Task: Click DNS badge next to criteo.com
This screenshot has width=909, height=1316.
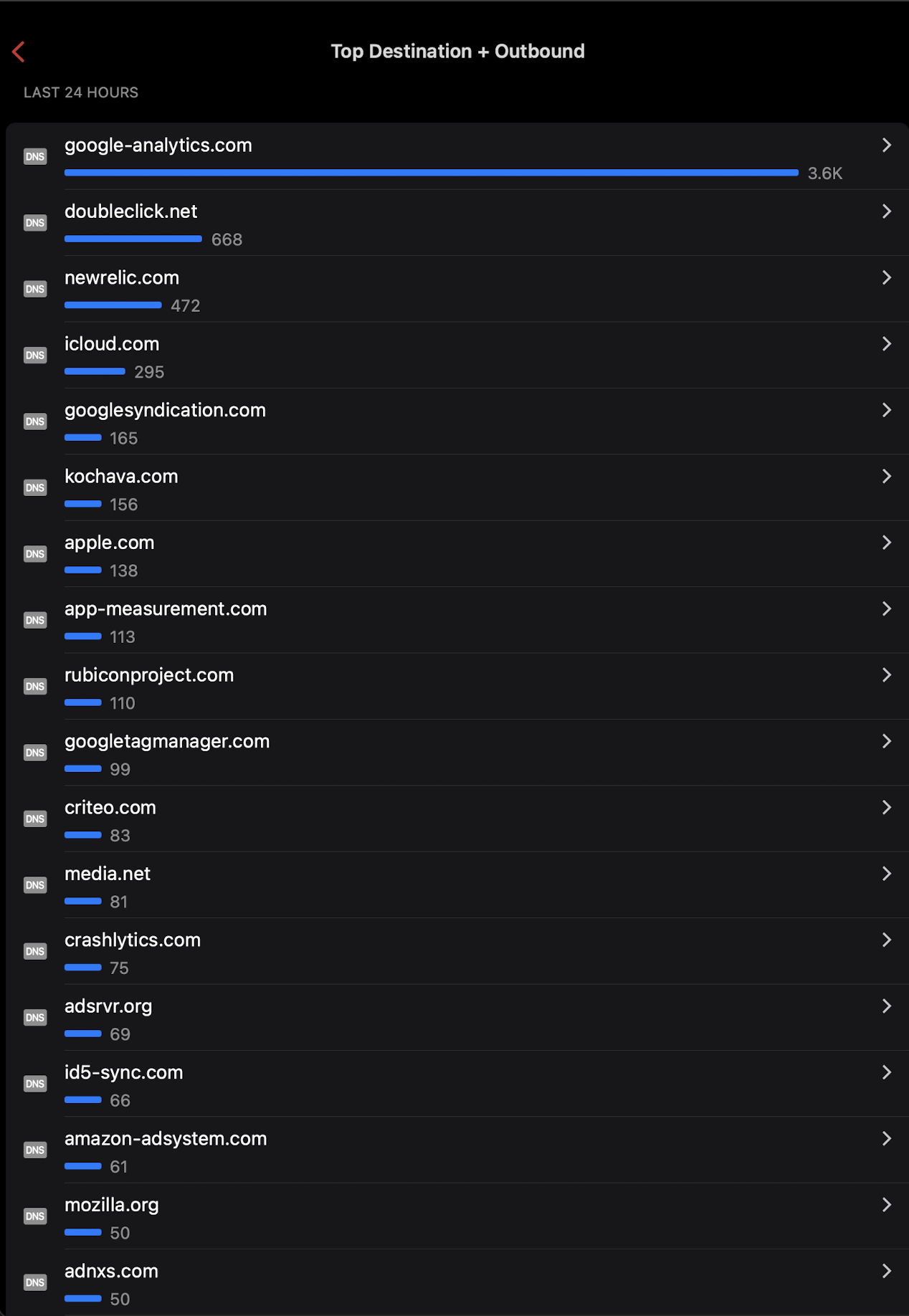Action: [35, 819]
